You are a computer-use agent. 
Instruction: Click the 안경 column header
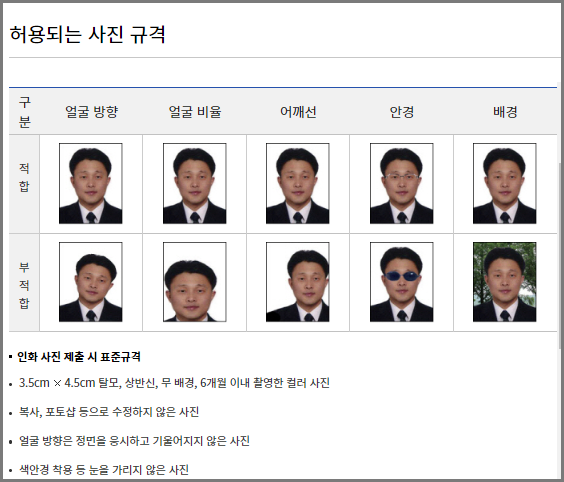coord(402,112)
